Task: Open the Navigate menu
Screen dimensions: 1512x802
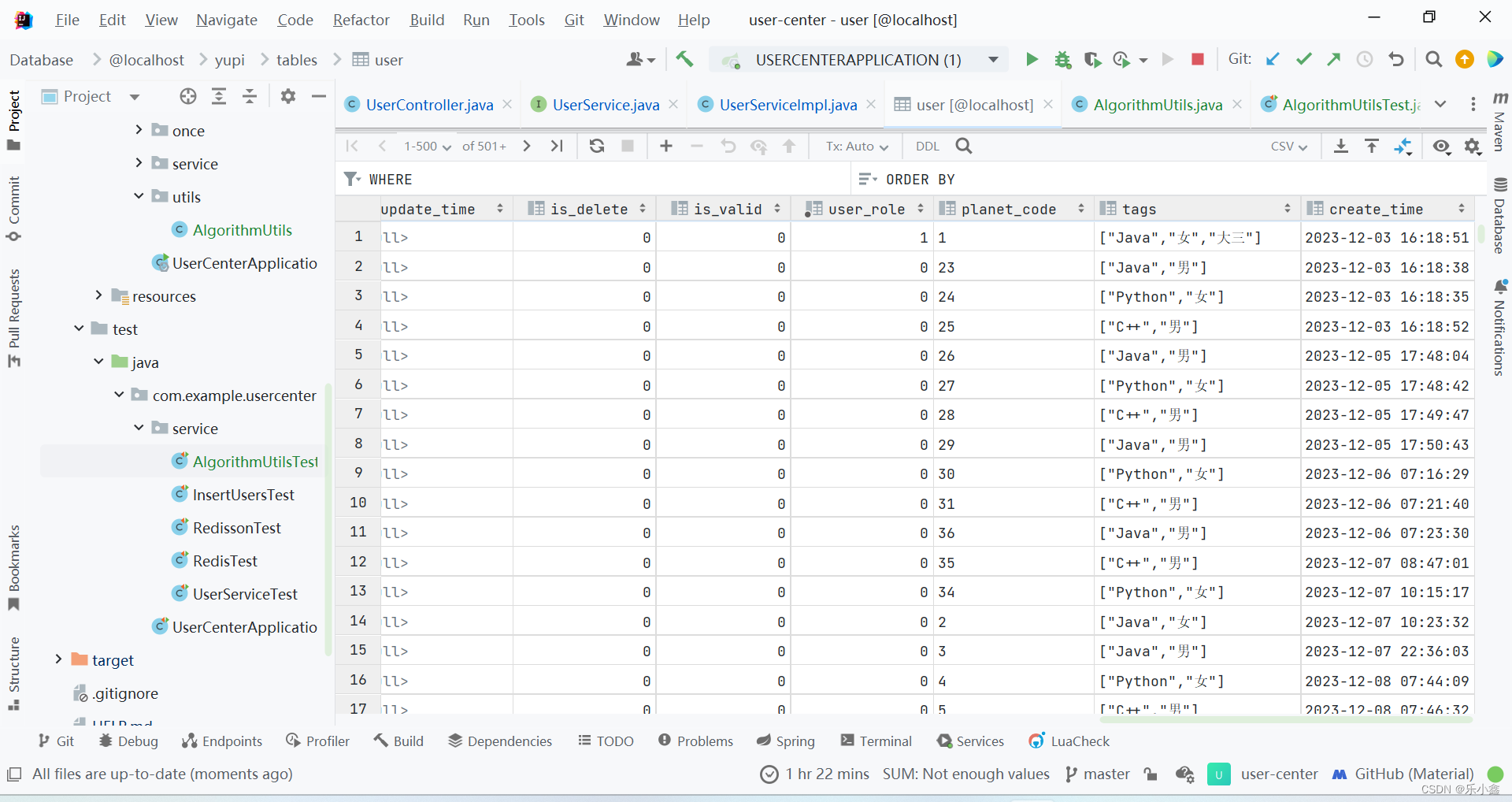Action: [x=227, y=20]
